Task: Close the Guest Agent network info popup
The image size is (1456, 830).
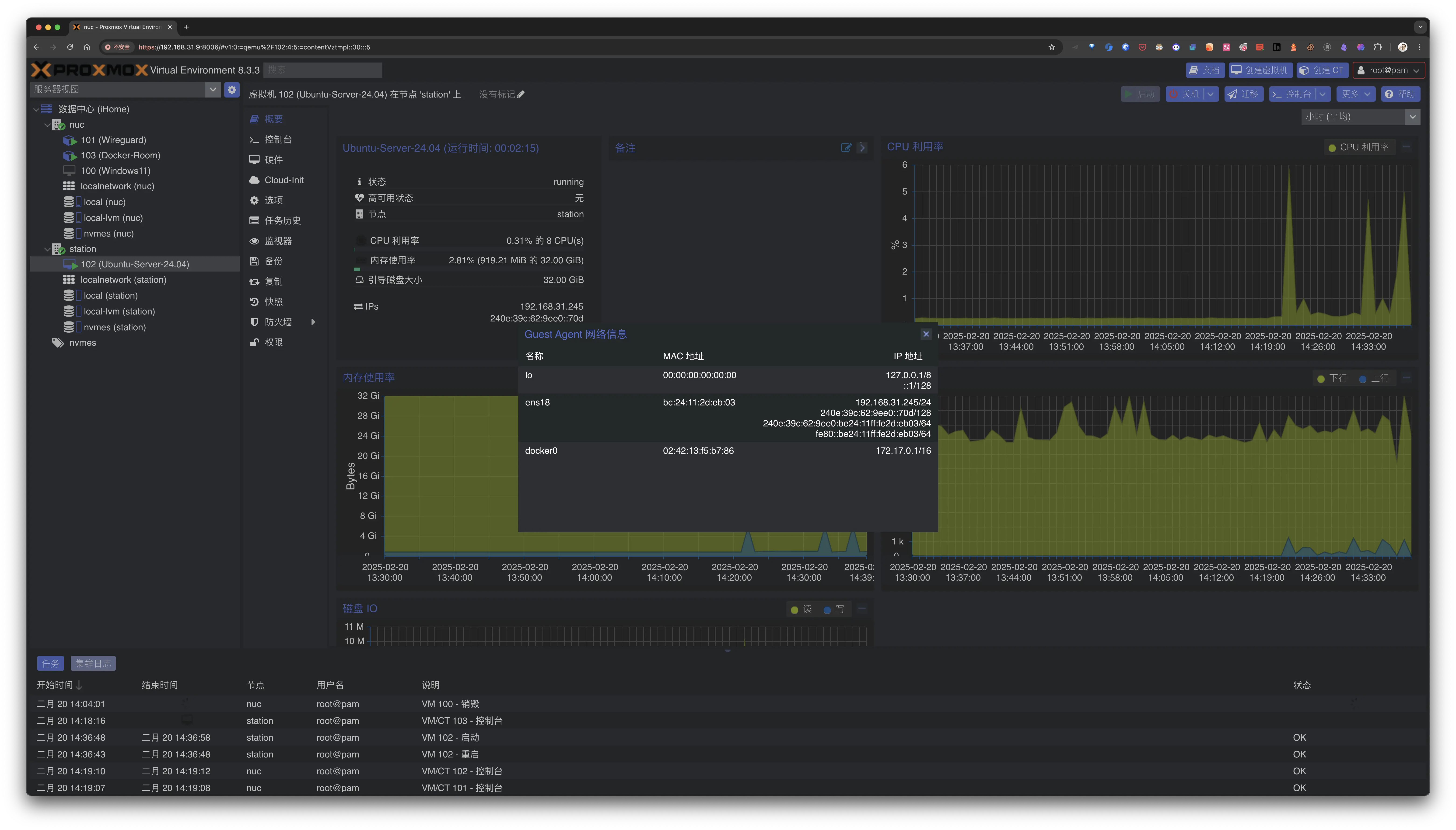Action: tap(926, 334)
